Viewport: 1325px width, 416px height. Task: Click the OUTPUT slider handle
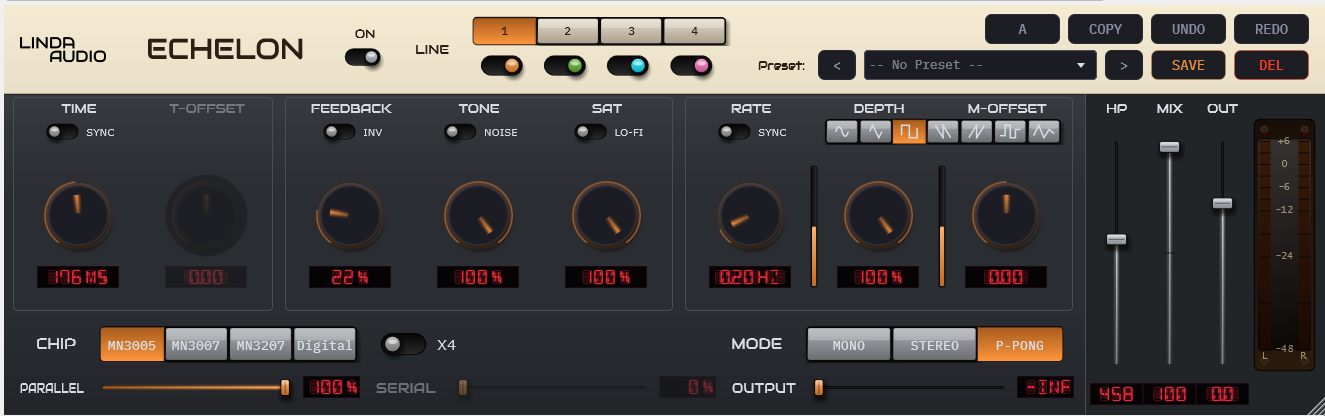(x=818, y=387)
